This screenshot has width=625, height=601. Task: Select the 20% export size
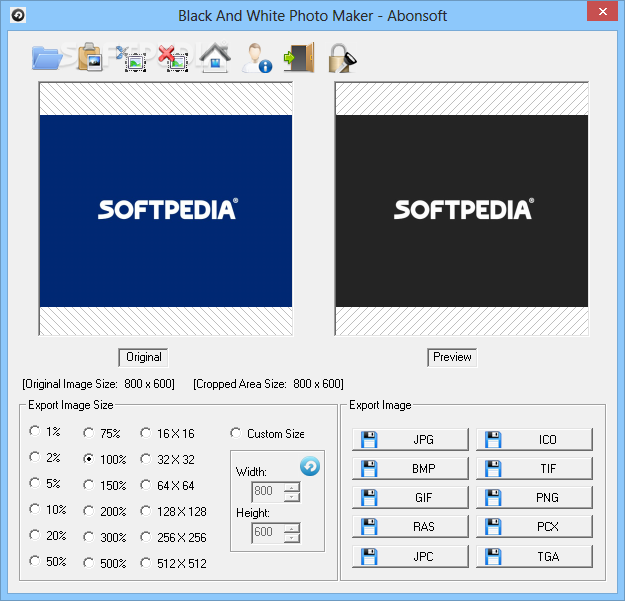coord(48,535)
